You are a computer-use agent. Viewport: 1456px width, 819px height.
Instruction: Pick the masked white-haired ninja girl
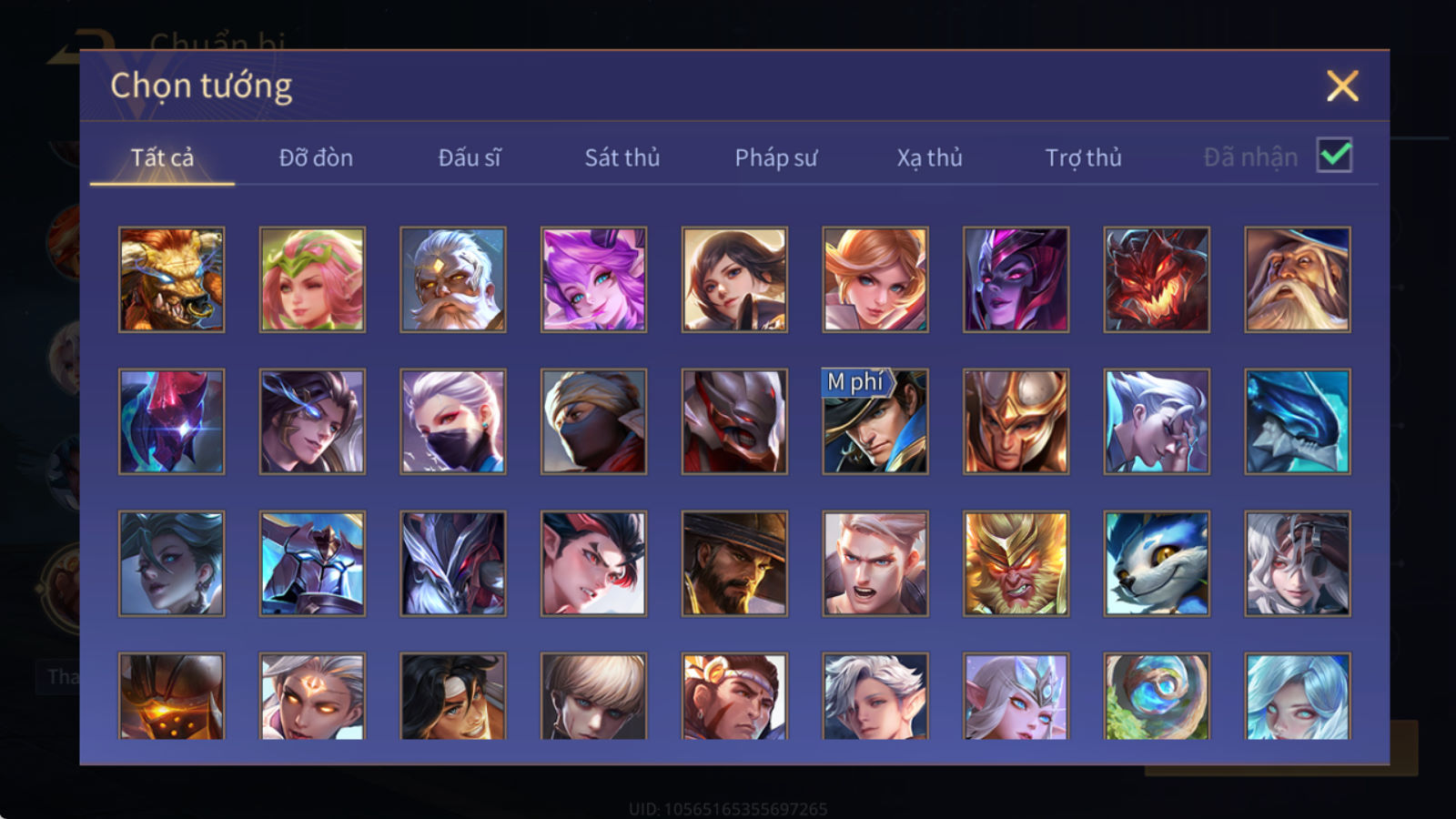point(452,421)
